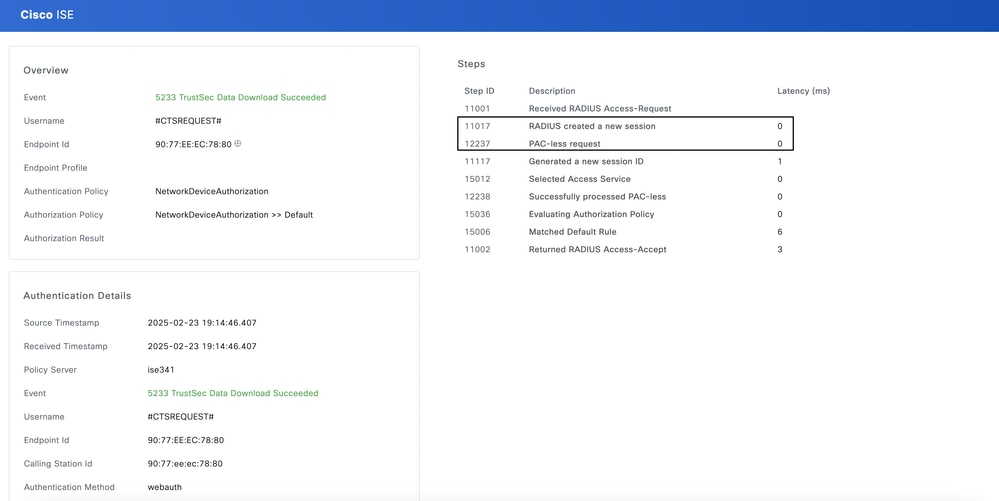Click the Overview panel heading

tap(46, 70)
